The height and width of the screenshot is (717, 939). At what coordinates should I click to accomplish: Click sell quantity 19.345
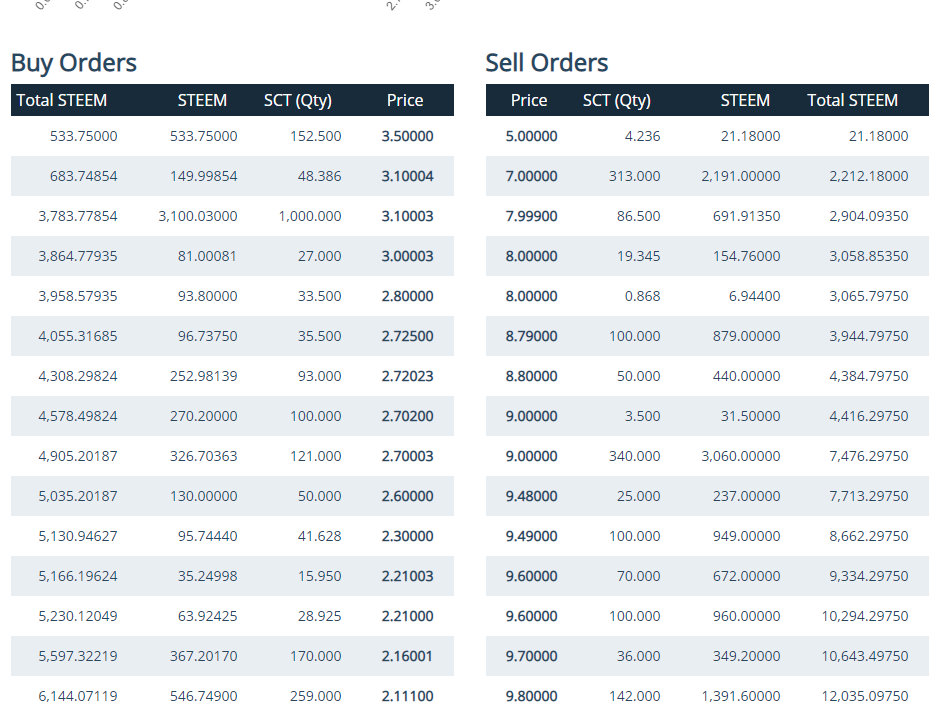(639, 256)
